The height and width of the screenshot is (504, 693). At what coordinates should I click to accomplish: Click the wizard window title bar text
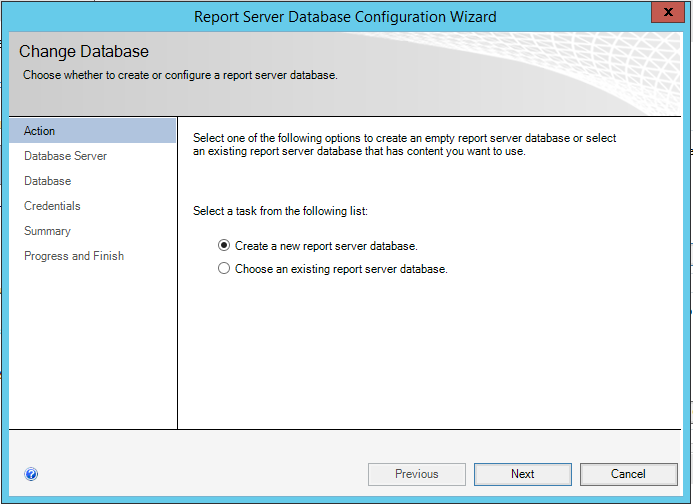[x=345, y=16]
